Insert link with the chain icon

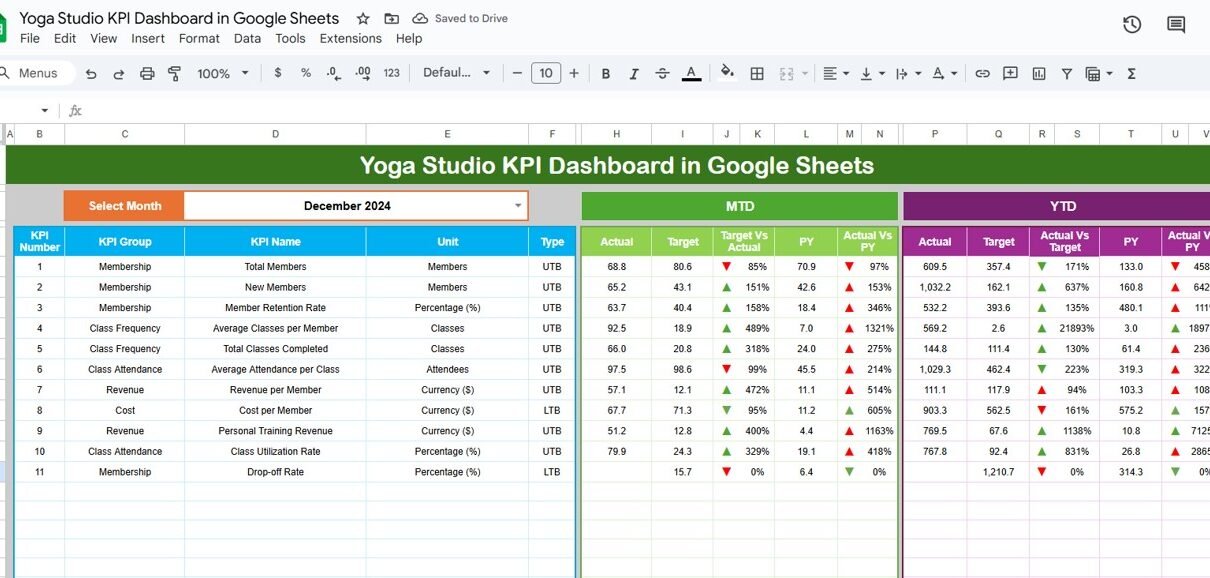tap(982, 73)
